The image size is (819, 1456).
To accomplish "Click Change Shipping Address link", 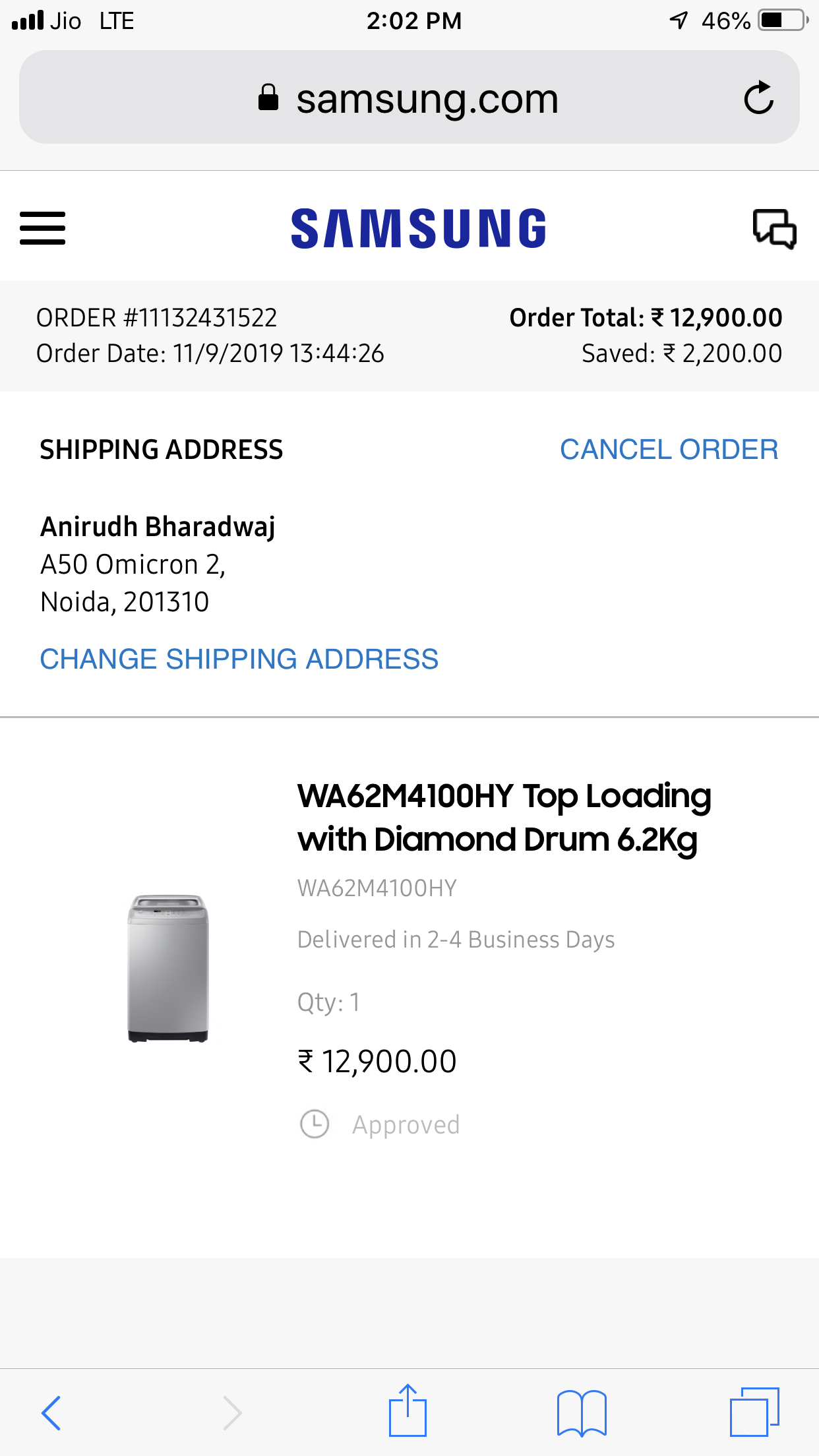I will [x=239, y=659].
